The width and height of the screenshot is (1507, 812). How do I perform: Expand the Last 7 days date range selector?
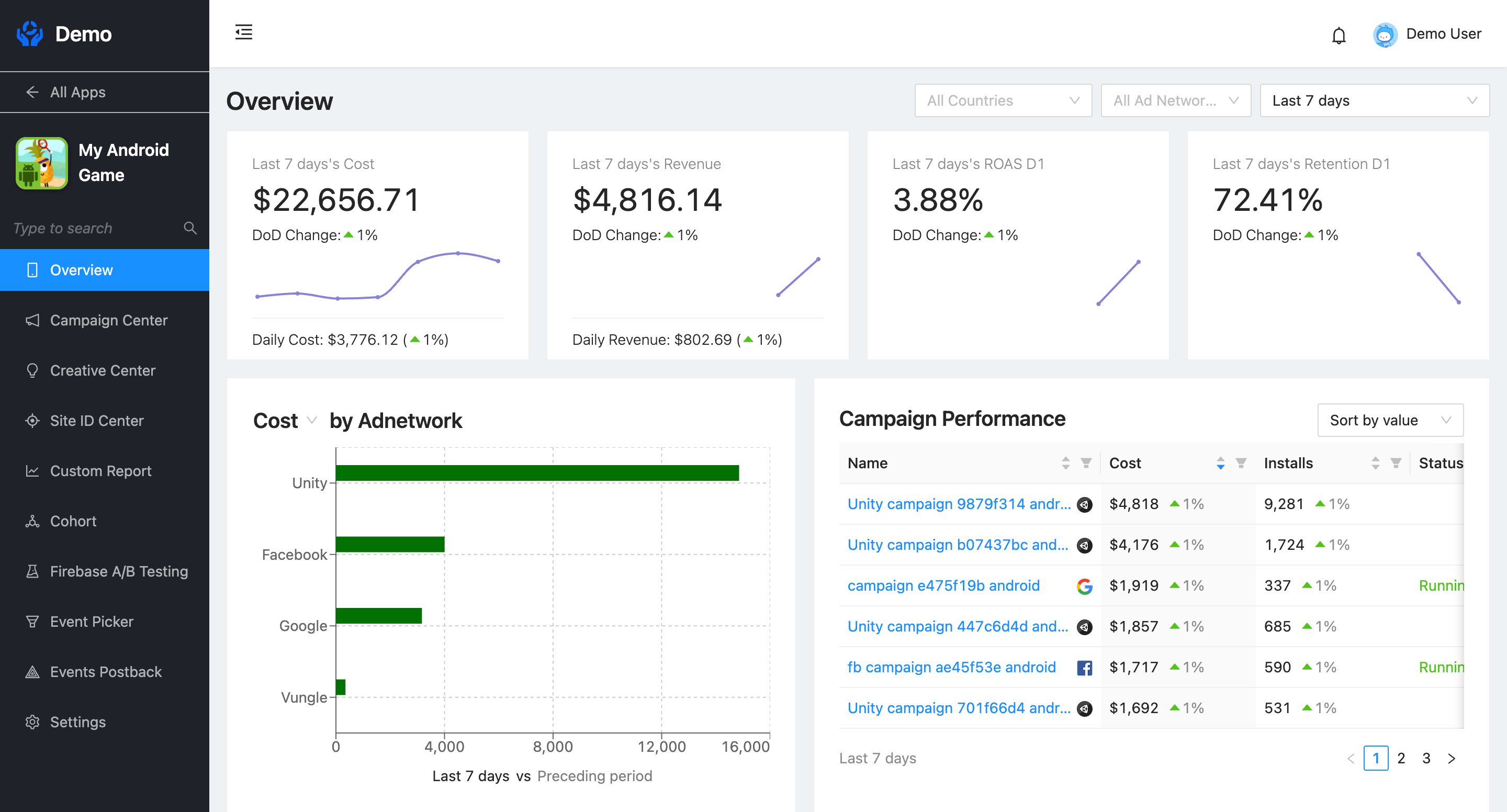pyautogui.click(x=1374, y=100)
